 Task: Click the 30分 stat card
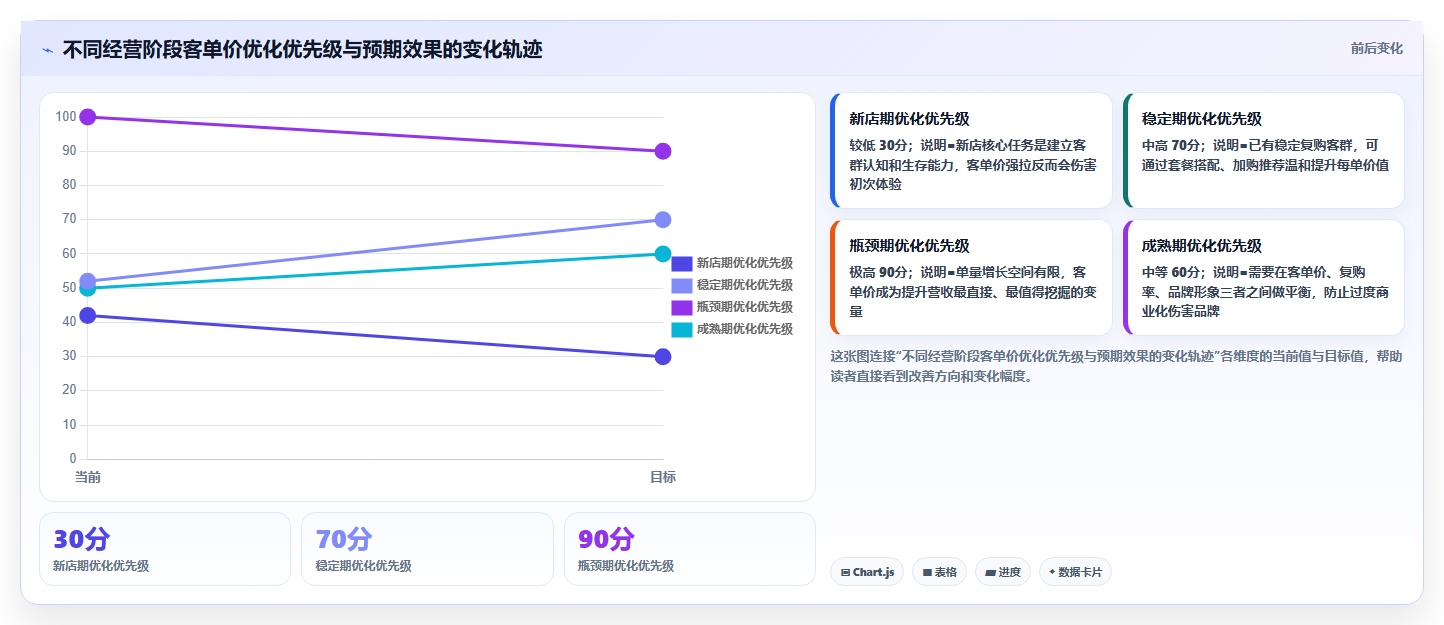point(165,549)
